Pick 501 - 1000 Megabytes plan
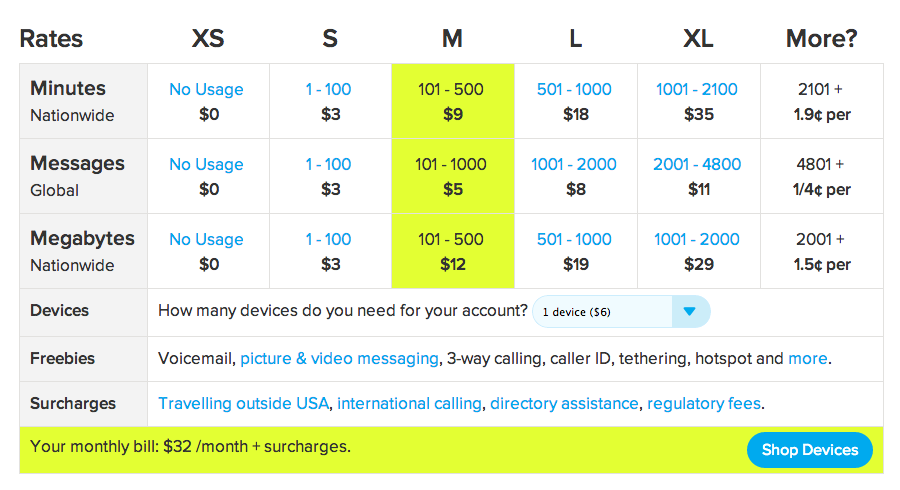Image resolution: width=900 pixels, height=490 pixels. tap(574, 240)
